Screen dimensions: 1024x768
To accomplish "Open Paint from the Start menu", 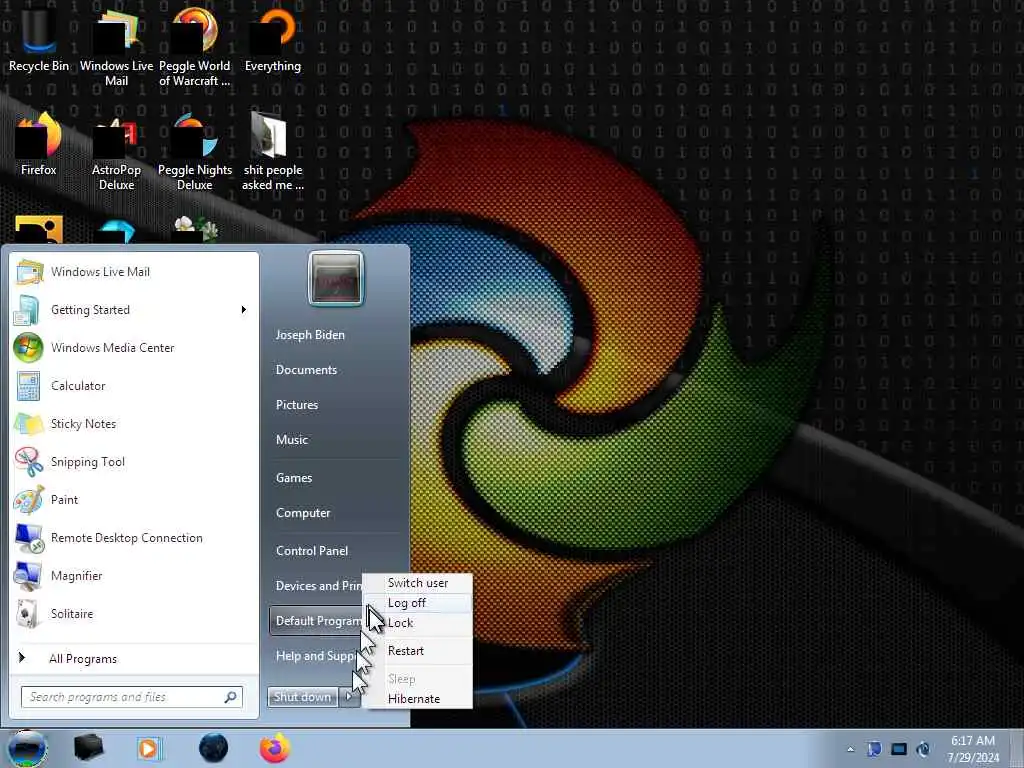I will click(x=135, y=500).
